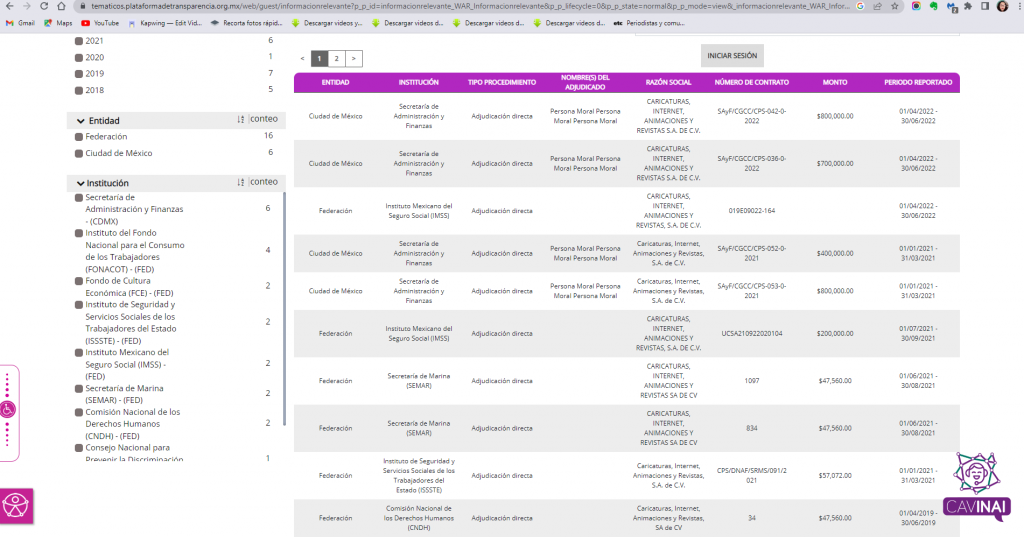The image size is (1024, 537).
Task: Click the RAZÓN SOCIAL column header
Action: click(668, 82)
